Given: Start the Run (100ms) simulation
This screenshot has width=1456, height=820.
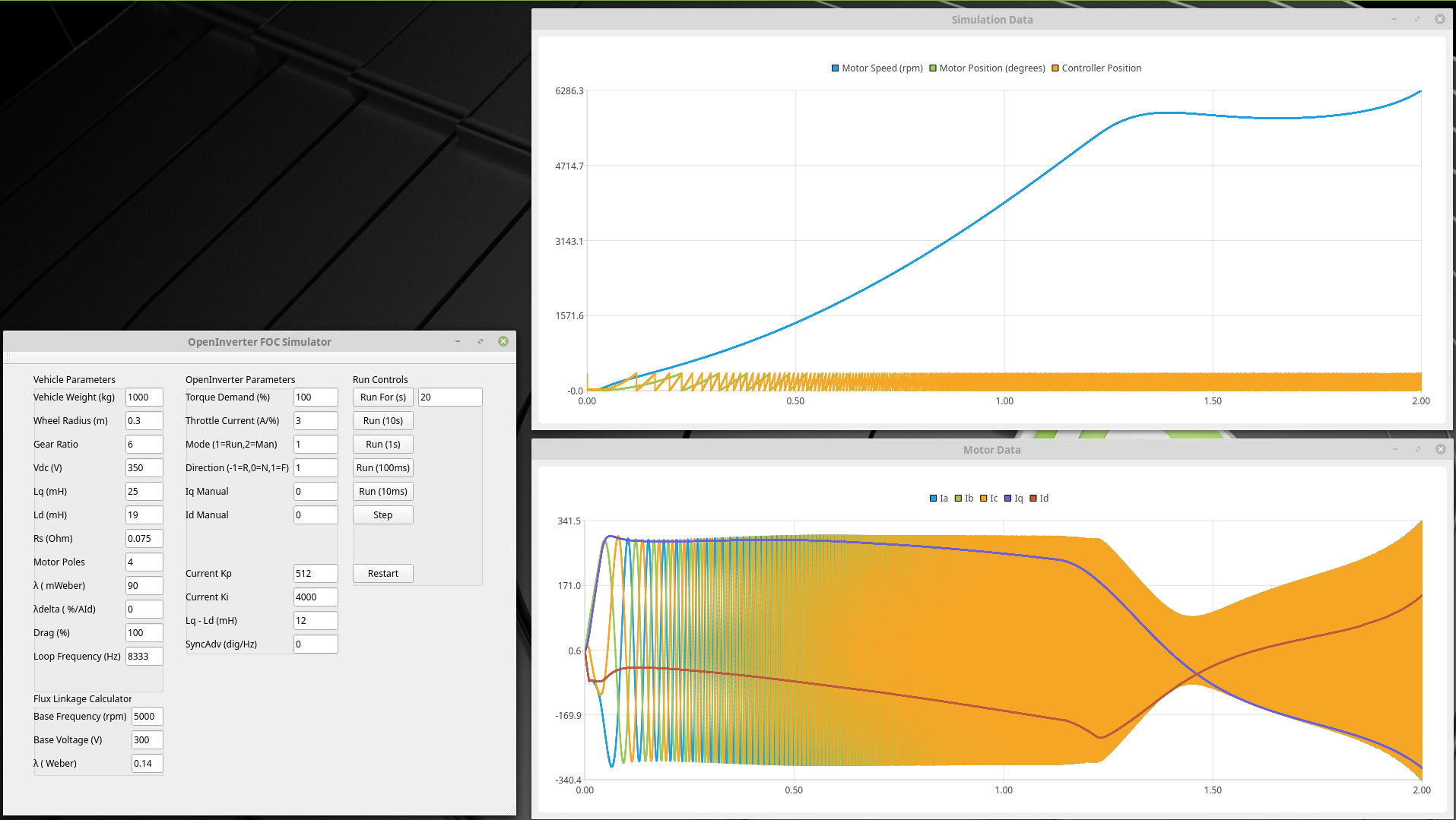Looking at the screenshot, I should [x=382, y=468].
